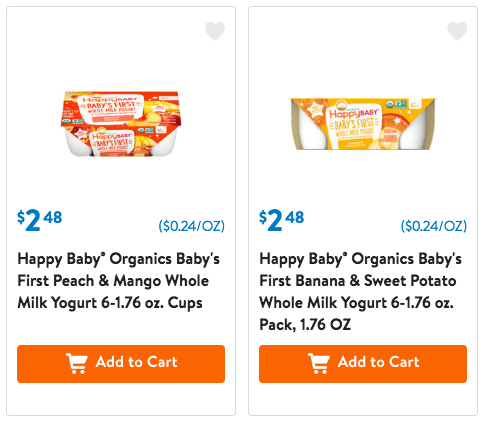The height and width of the screenshot is (422, 487).
Task: Select Happy Baby logo on orange banana package
Action: pos(355,113)
